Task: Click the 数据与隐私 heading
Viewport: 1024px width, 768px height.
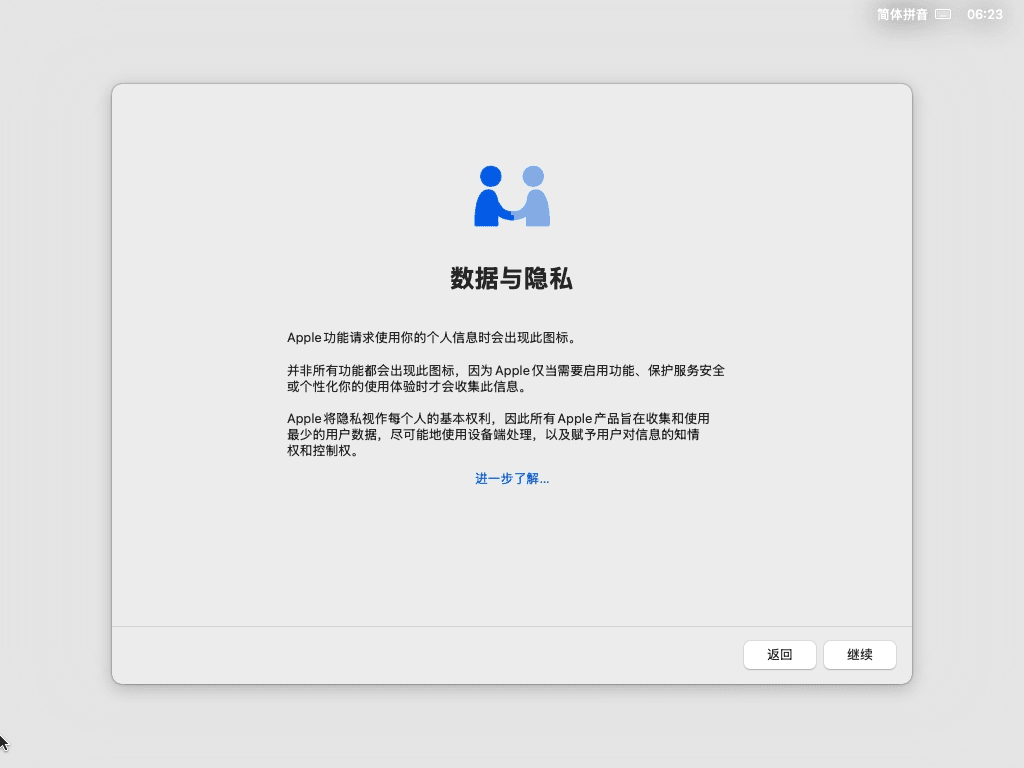Action: [x=511, y=279]
